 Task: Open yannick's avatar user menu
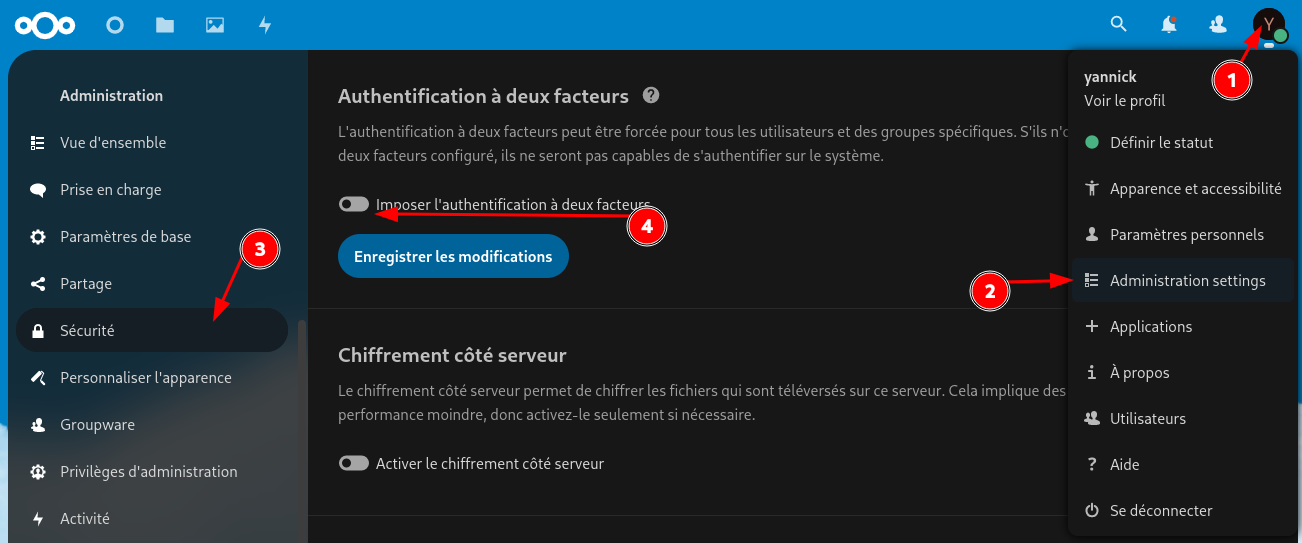(x=1268, y=24)
